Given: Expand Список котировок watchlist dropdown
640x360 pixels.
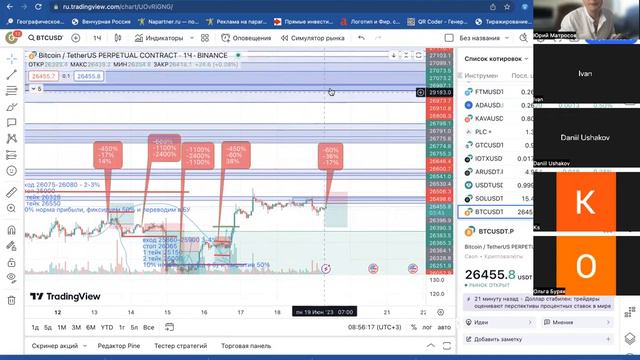Looking at the screenshot, I should pyautogui.click(x=496, y=59).
